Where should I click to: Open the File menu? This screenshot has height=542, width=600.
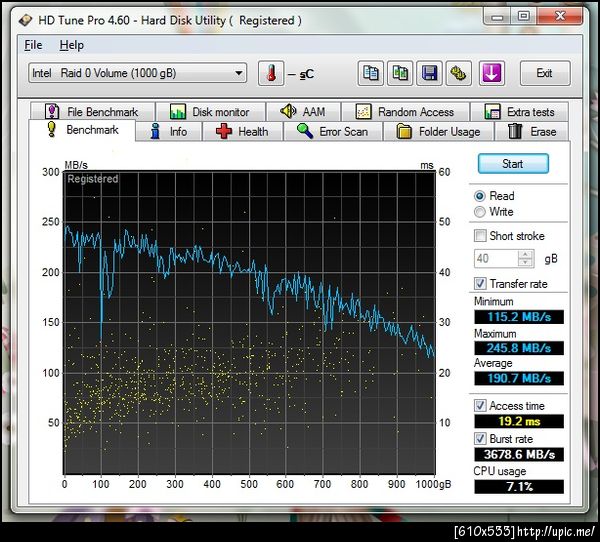tap(33, 45)
